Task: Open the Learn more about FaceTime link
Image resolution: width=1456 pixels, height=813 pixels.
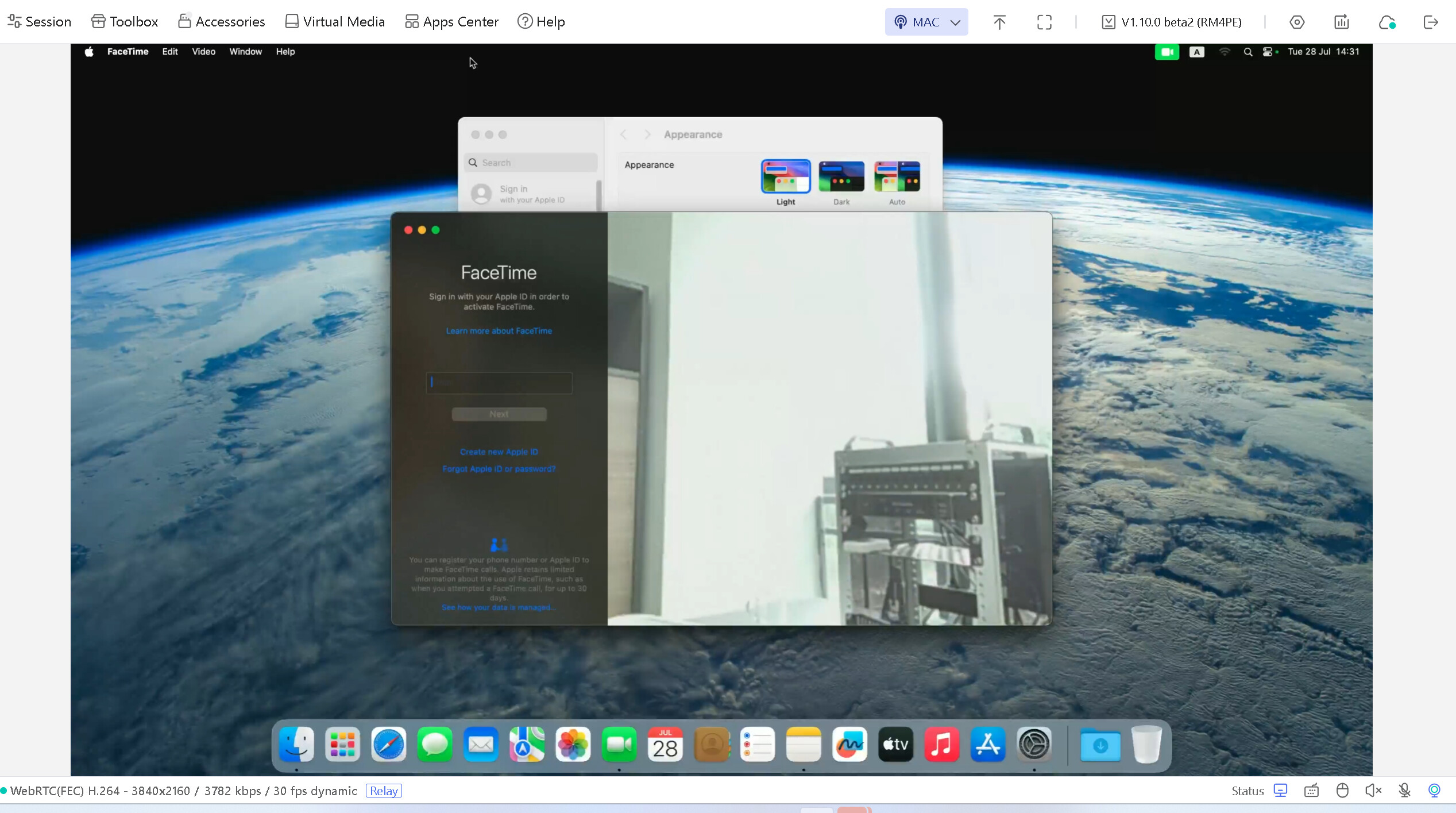Action: click(x=499, y=331)
